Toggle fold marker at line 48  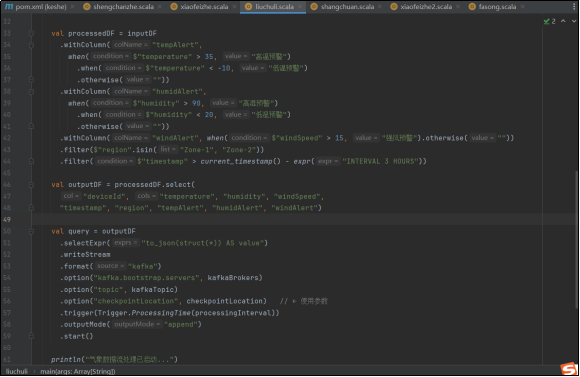[x=31, y=208]
